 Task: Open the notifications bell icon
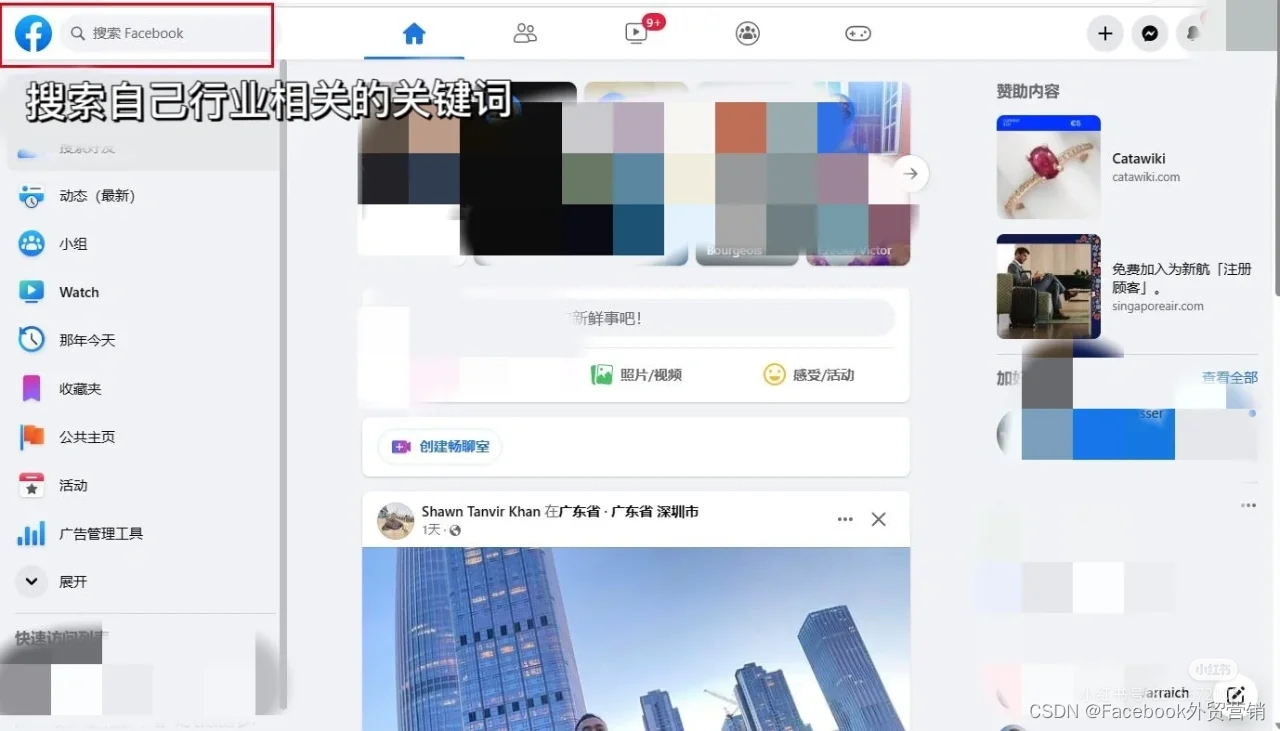[x=1192, y=34]
